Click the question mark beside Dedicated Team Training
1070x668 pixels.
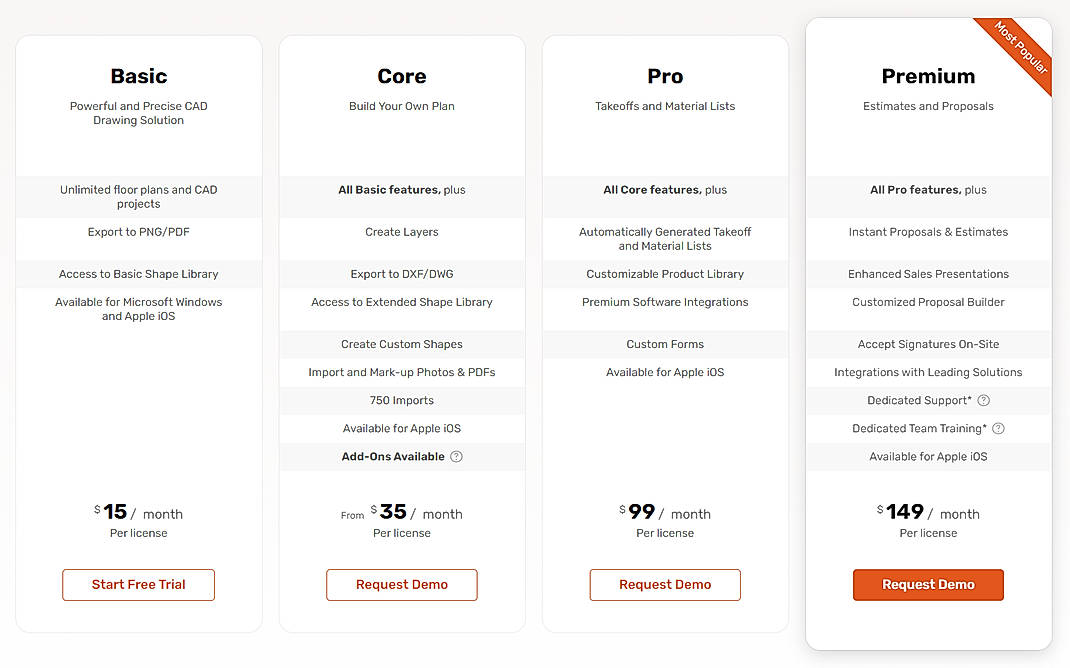click(x=998, y=428)
